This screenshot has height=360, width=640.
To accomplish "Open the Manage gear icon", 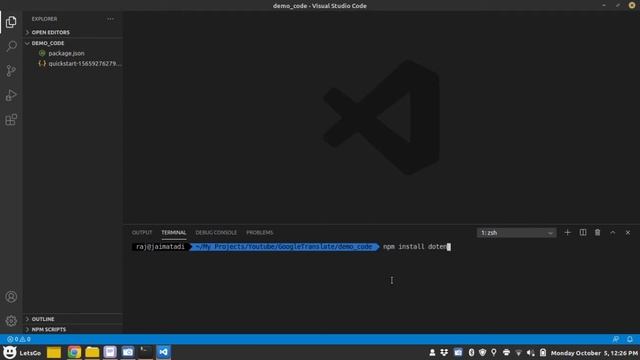I will pos(11,321).
